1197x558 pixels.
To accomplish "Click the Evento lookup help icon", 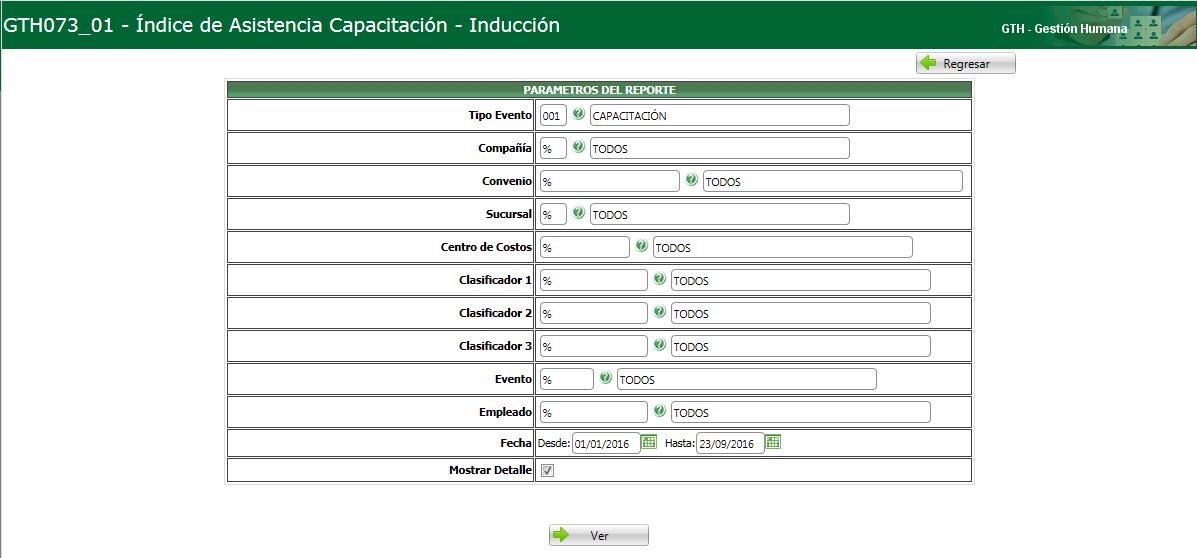I will click(605, 378).
